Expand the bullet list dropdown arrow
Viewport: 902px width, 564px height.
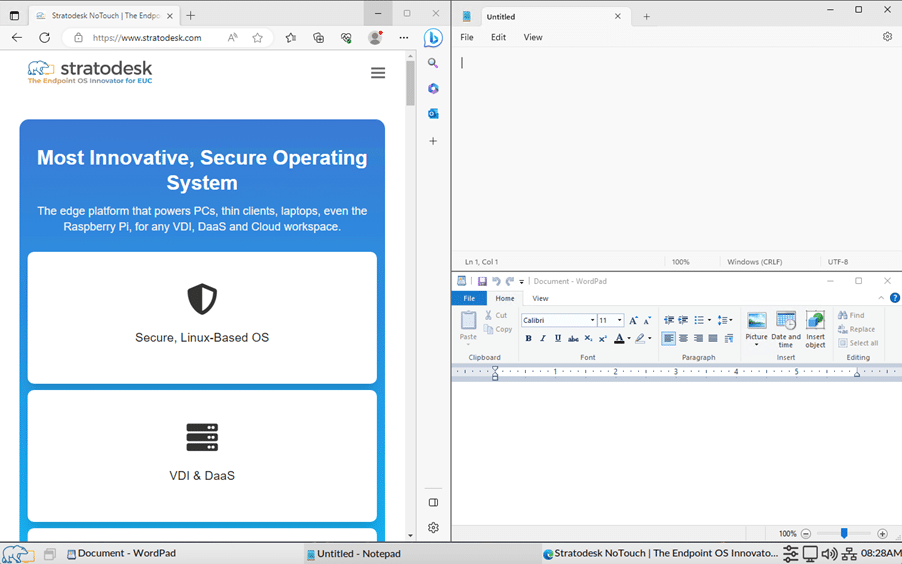pos(709,320)
